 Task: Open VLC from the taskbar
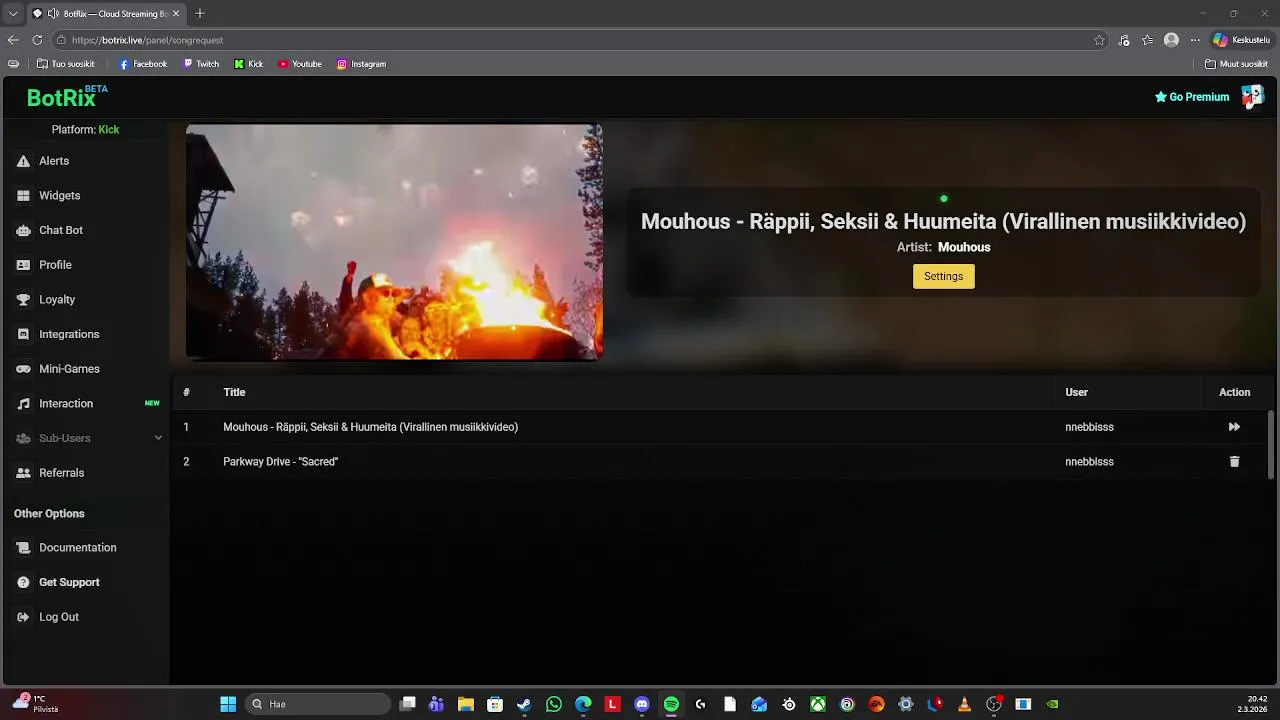point(964,704)
